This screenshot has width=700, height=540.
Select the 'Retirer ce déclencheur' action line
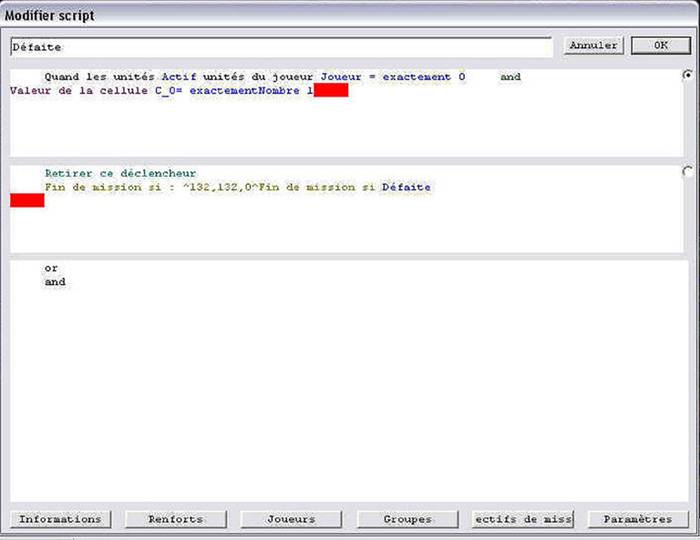click(x=120, y=173)
